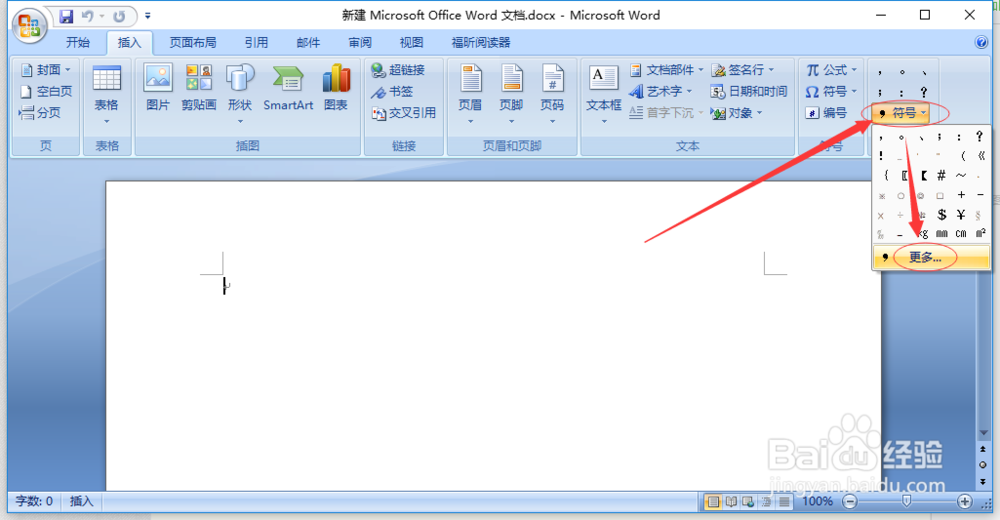Insert the ¥ symbol from the panel
This screenshot has height=520, width=1000.
[x=960, y=214]
